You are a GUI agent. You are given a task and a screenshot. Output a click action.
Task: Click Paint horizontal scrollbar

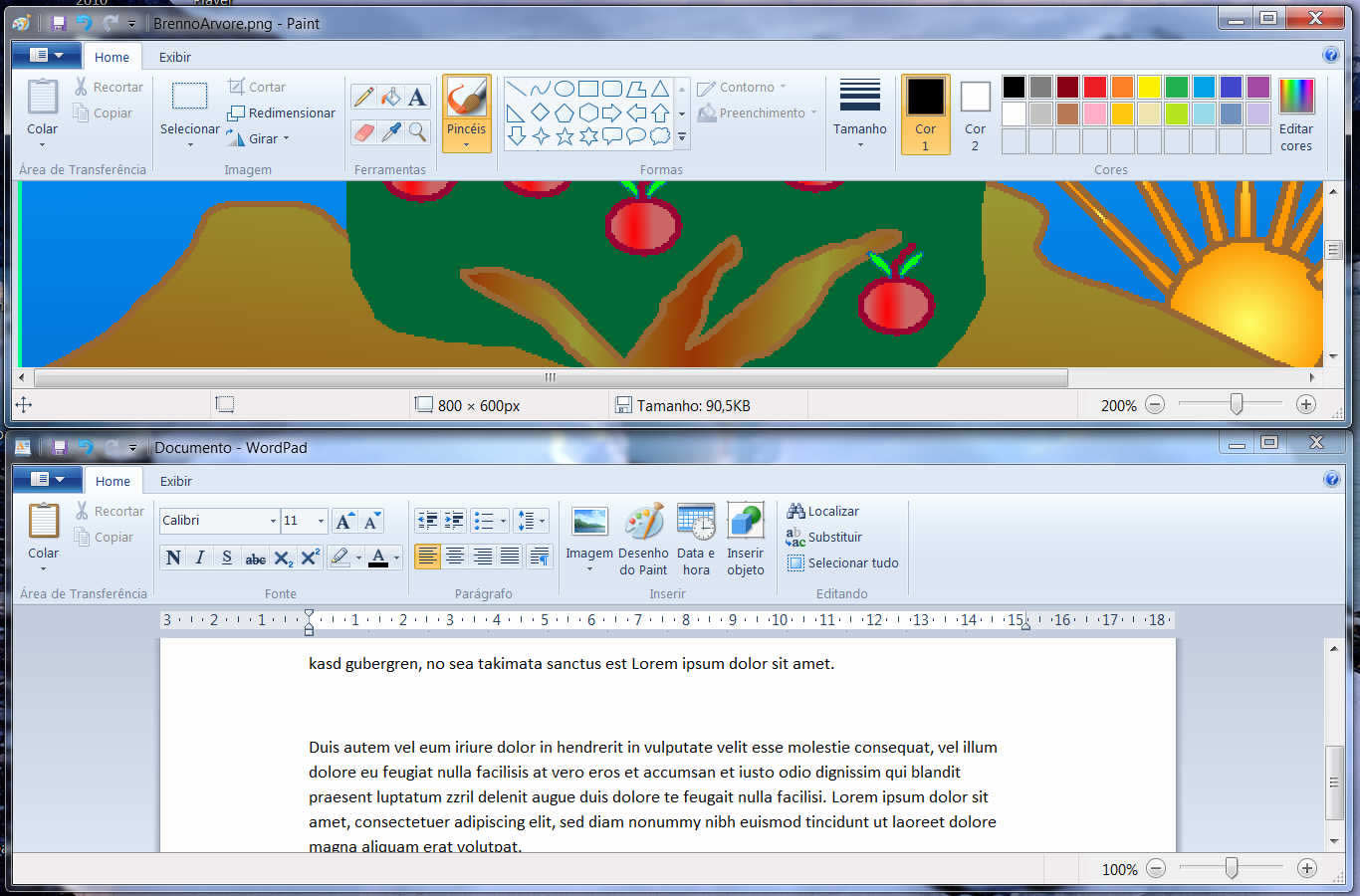550,377
